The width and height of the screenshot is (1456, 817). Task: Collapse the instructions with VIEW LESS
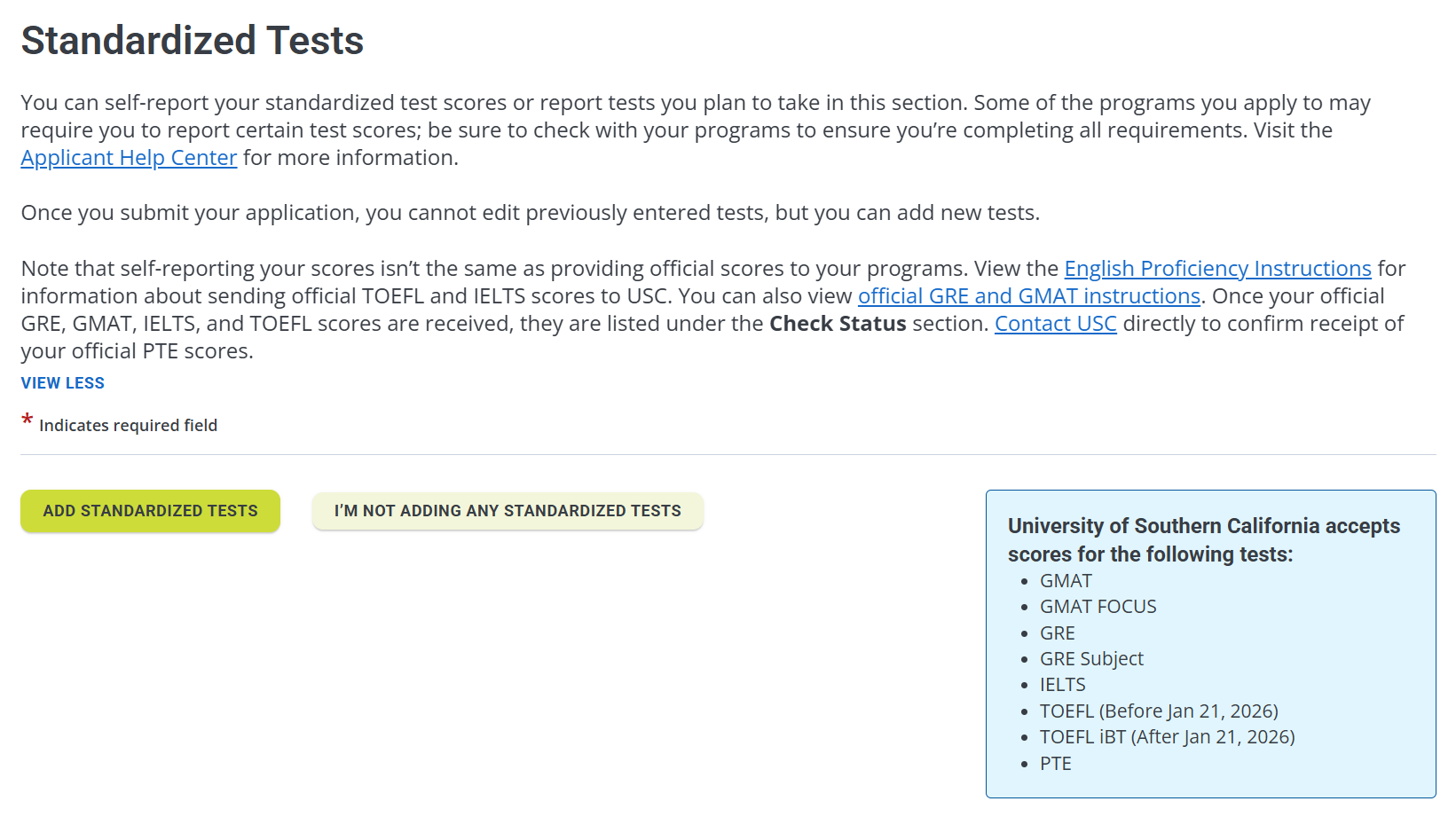tap(63, 383)
